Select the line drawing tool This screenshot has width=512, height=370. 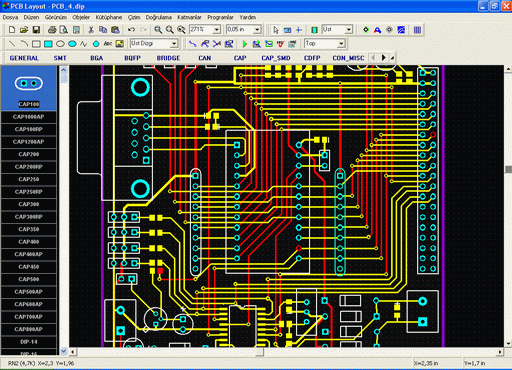12,44
